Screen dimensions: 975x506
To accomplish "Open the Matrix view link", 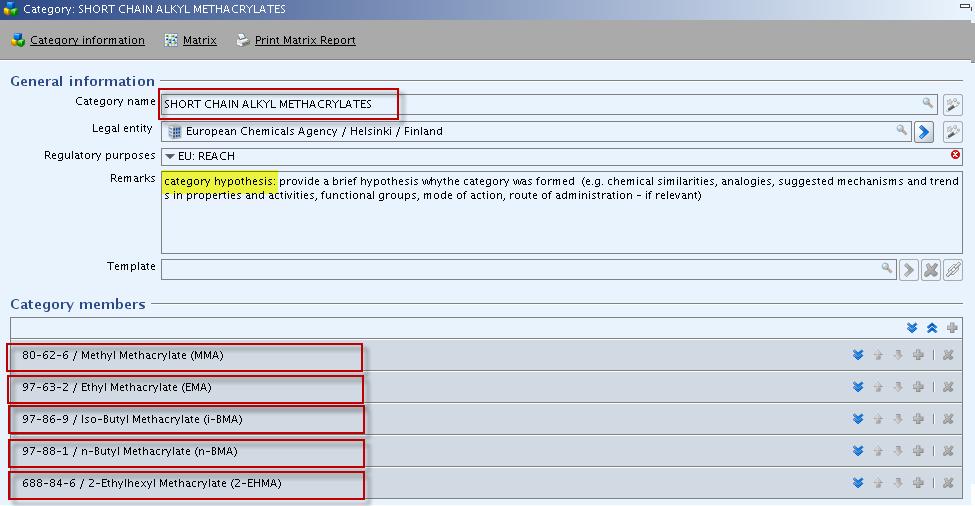I will coord(200,40).
